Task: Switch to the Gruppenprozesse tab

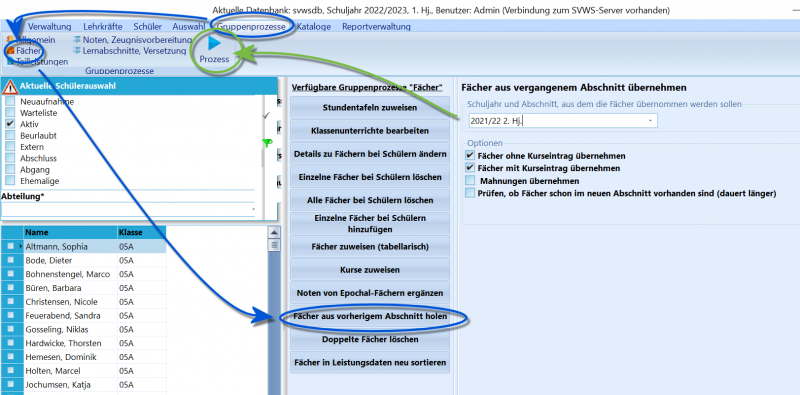Action: click(x=252, y=27)
